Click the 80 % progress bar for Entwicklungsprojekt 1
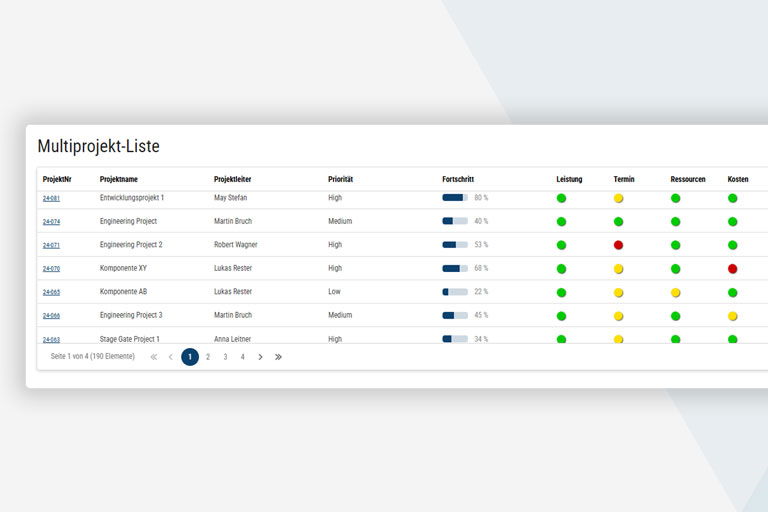 [455, 198]
